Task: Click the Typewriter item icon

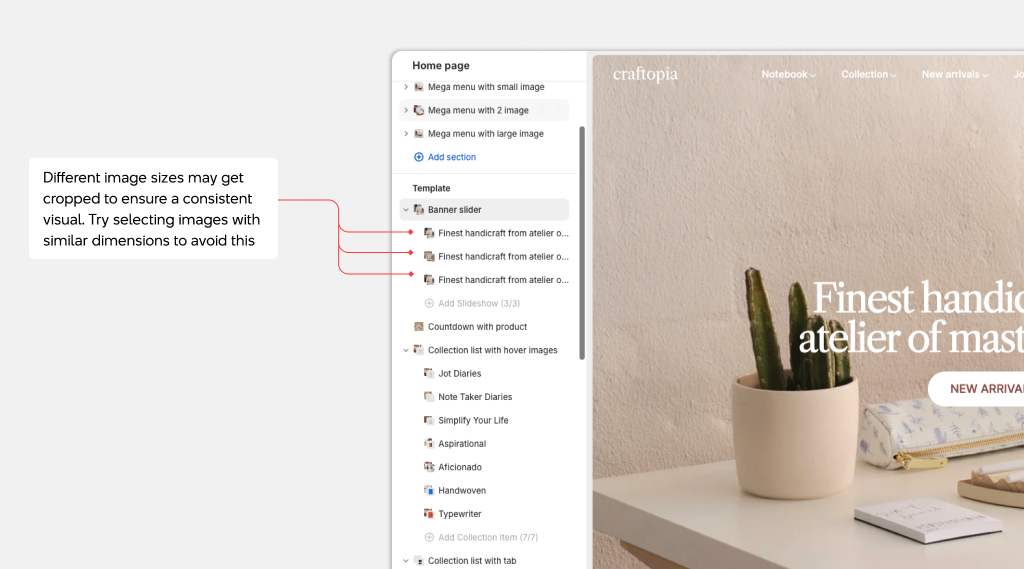Action: coord(429,514)
